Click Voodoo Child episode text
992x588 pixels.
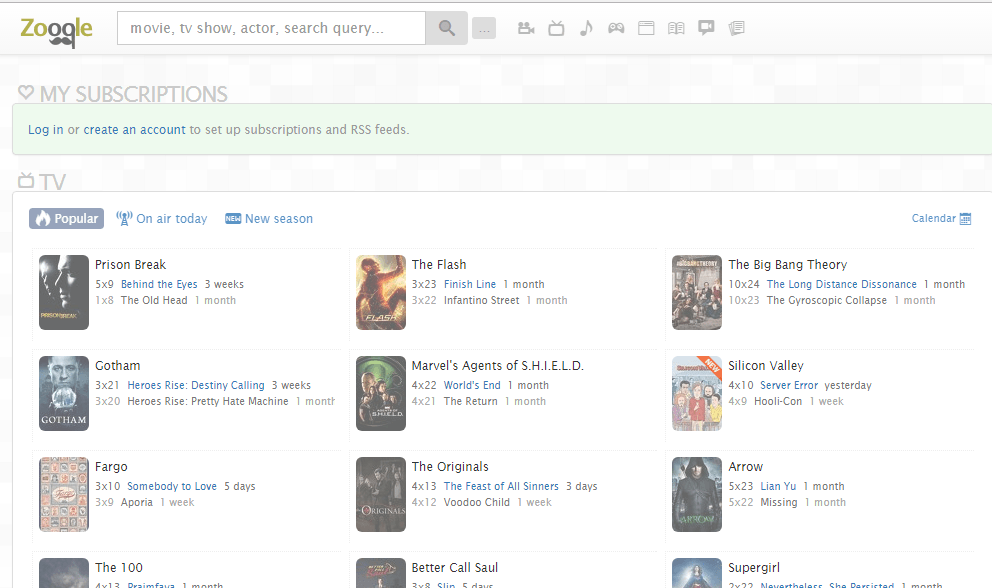476,502
